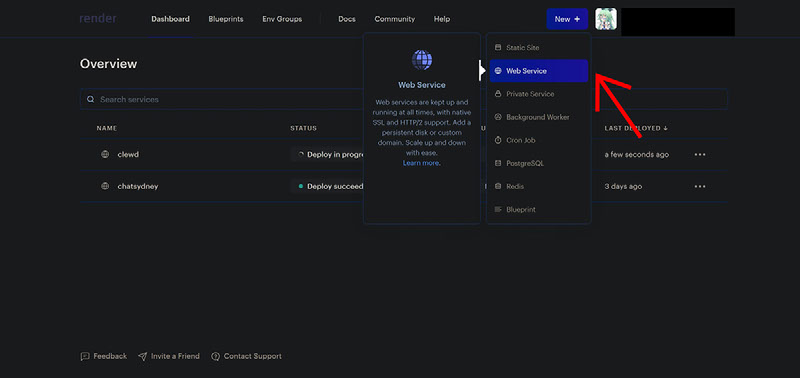Click the Contact Support question icon
Viewport: 800px width, 378px height.
point(215,356)
